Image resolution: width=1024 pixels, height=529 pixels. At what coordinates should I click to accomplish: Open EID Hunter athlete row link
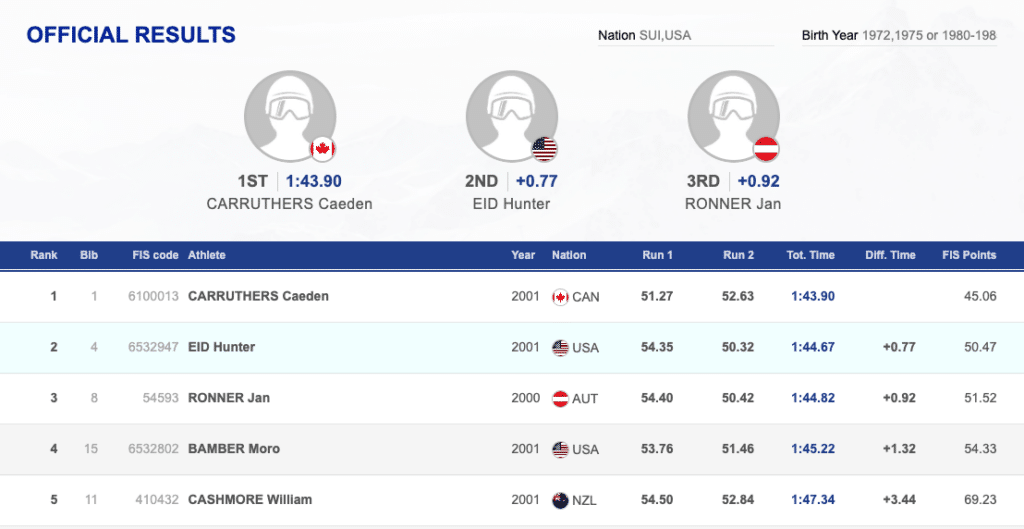[221, 347]
